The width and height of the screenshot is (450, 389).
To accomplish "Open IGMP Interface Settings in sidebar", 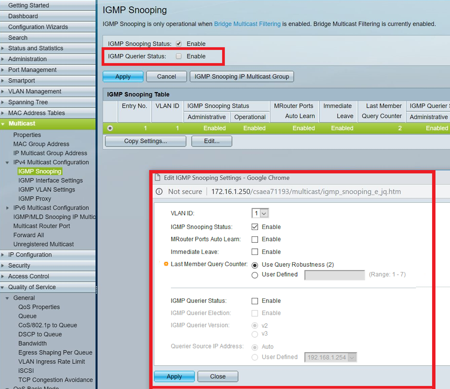I will click(x=51, y=180).
